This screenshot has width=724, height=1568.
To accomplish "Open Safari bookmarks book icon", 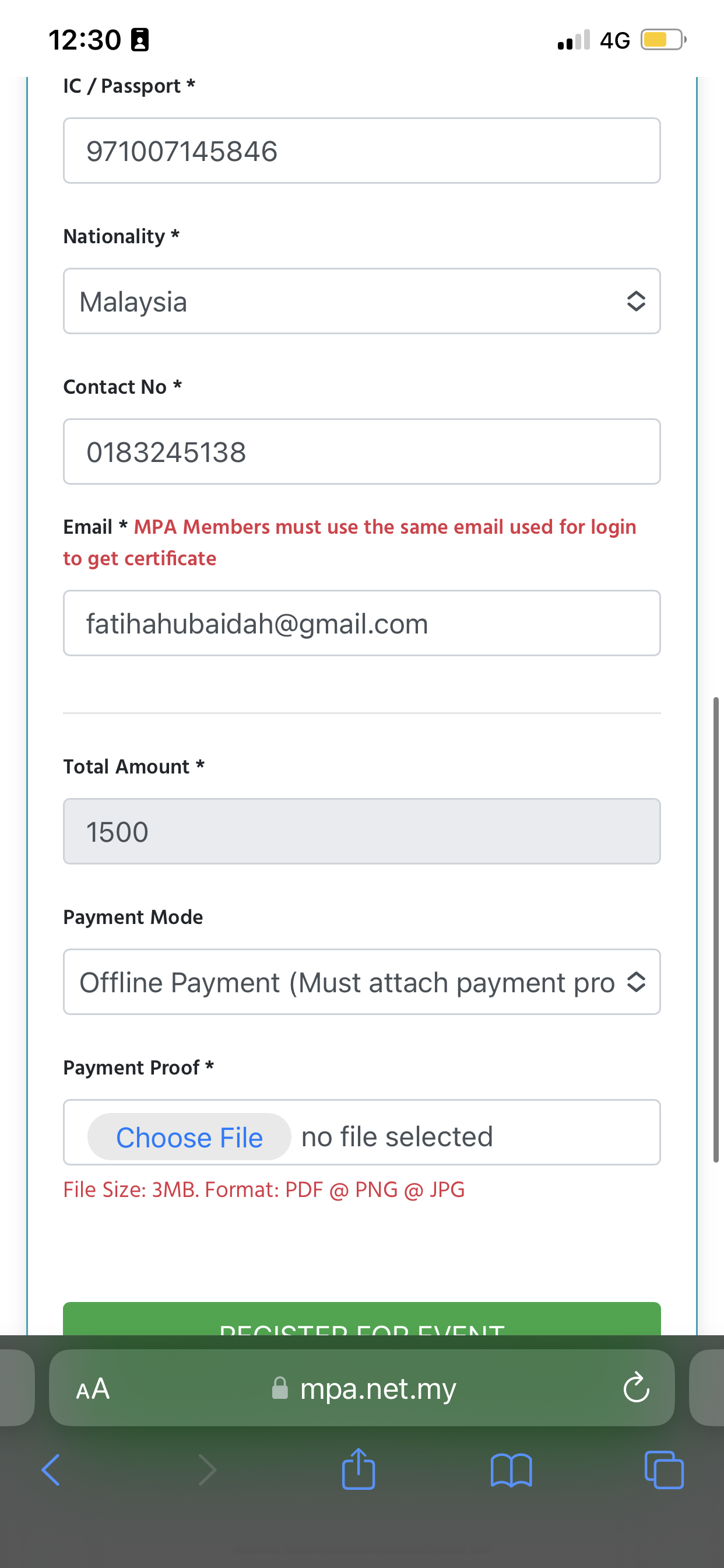I will tap(511, 1470).
